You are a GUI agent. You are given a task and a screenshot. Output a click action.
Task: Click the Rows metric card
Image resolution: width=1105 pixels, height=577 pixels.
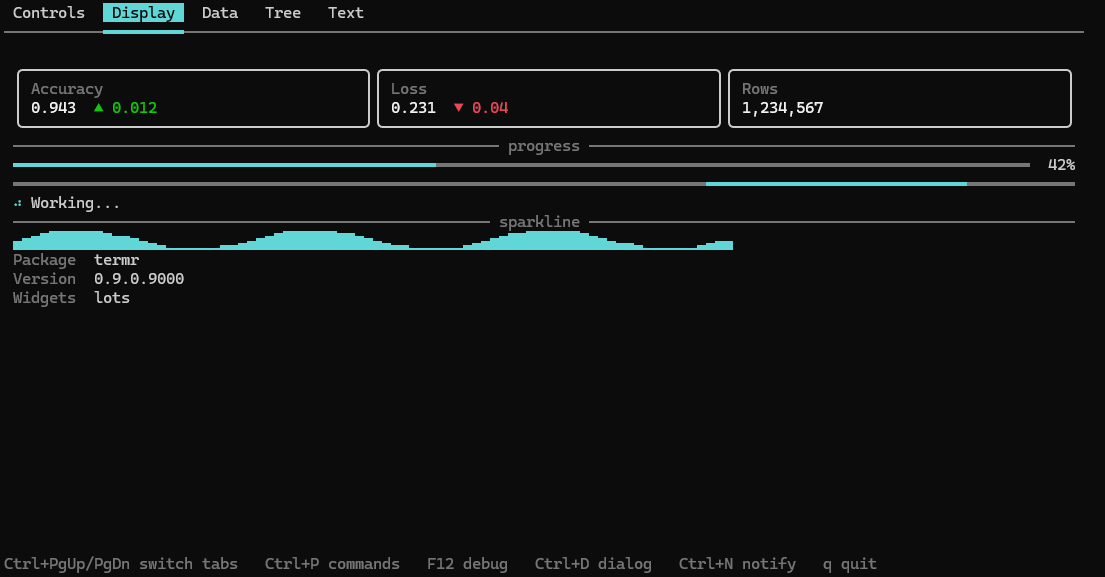coord(900,99)
